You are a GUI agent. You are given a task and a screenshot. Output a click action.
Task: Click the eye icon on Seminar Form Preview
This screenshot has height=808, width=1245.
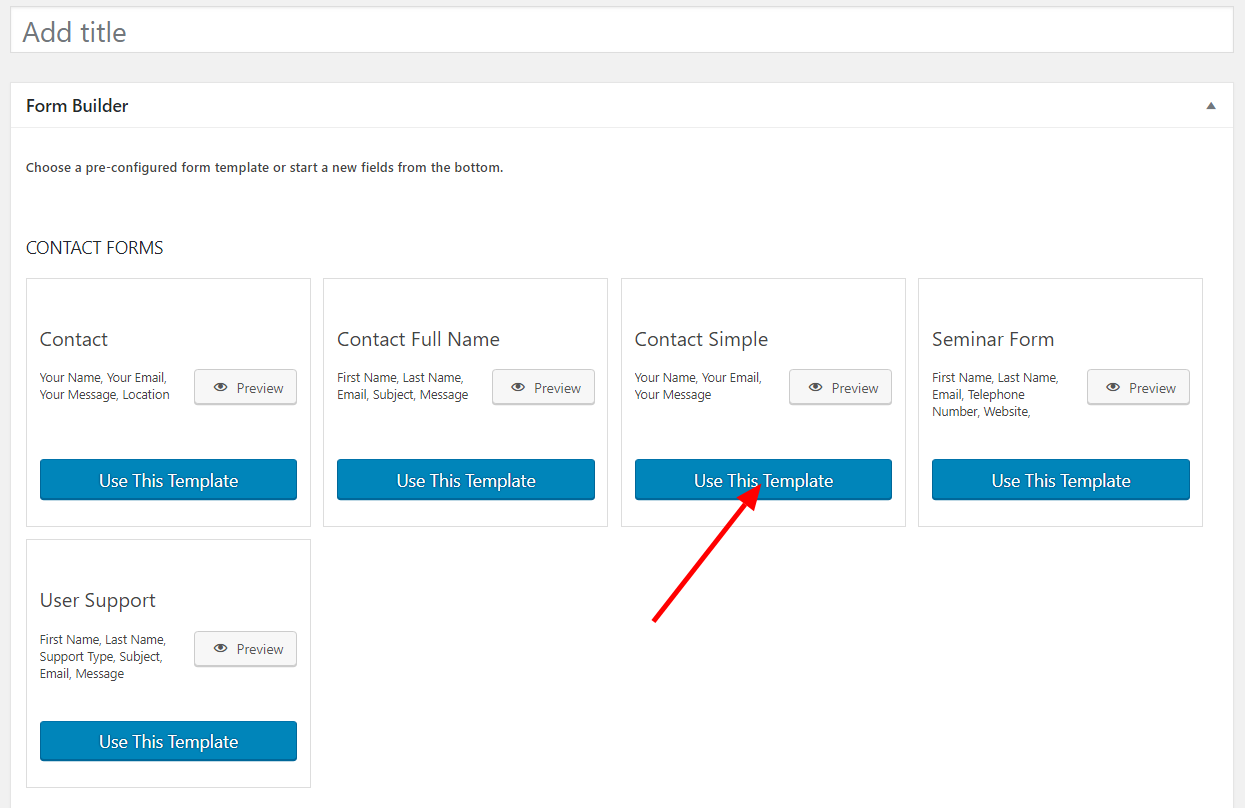coord(1114,387)
